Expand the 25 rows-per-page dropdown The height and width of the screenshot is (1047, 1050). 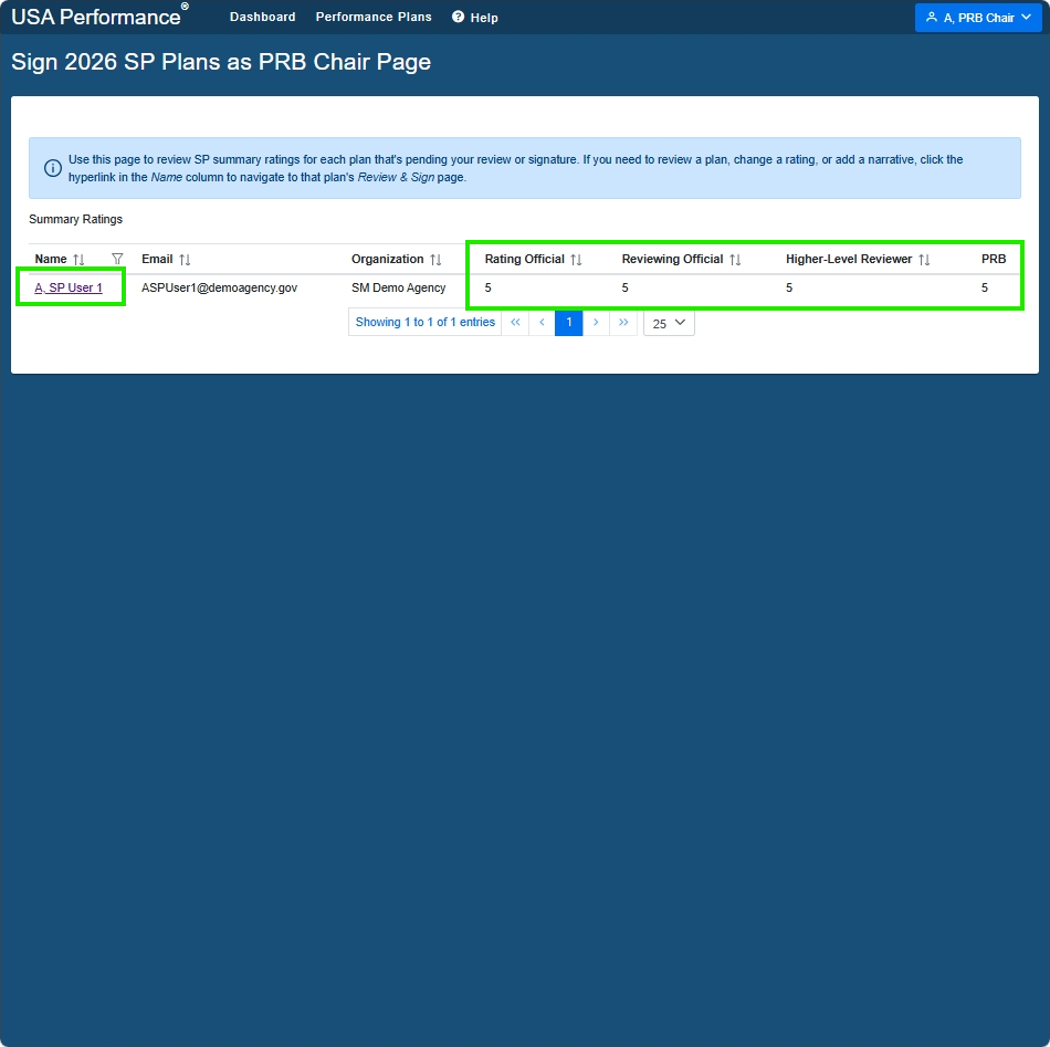[x=668, y=323]
